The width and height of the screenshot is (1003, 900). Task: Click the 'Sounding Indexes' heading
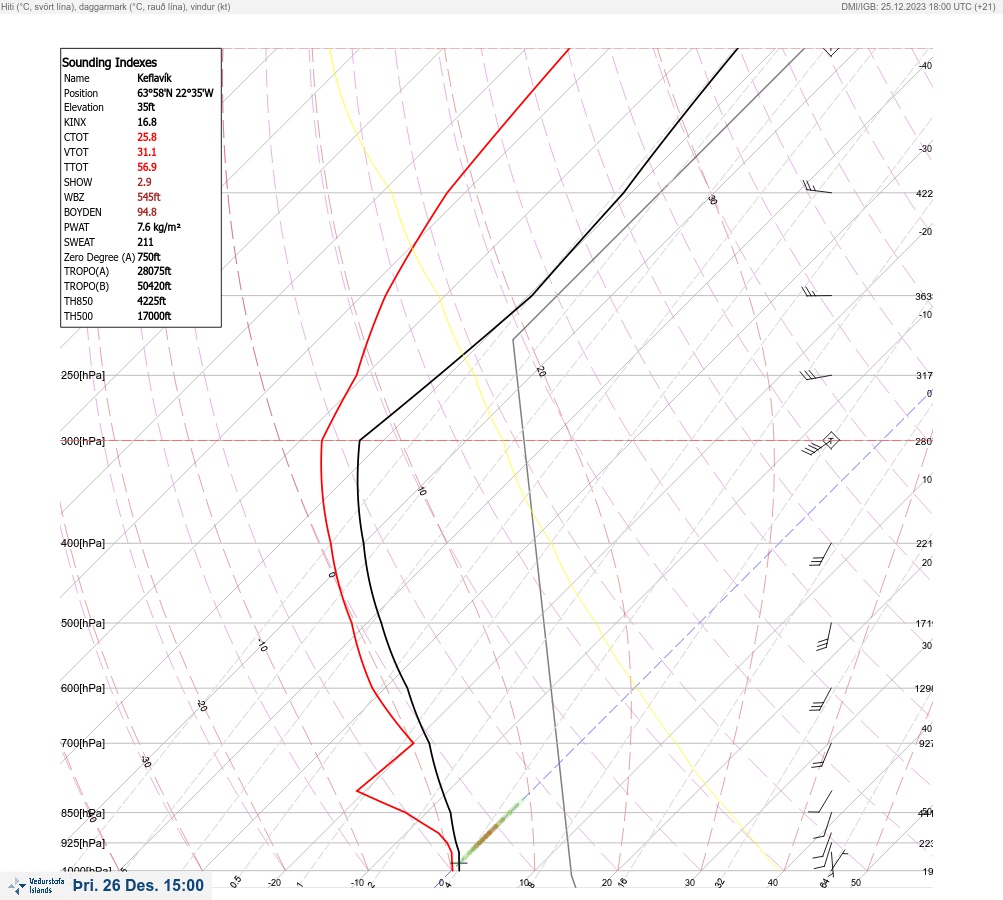(109, 63)
